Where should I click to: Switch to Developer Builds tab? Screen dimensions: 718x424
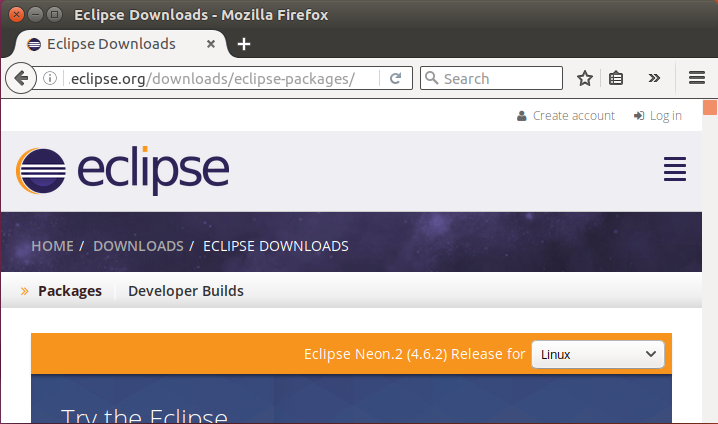pyautogui.click(x=186, y=291)
